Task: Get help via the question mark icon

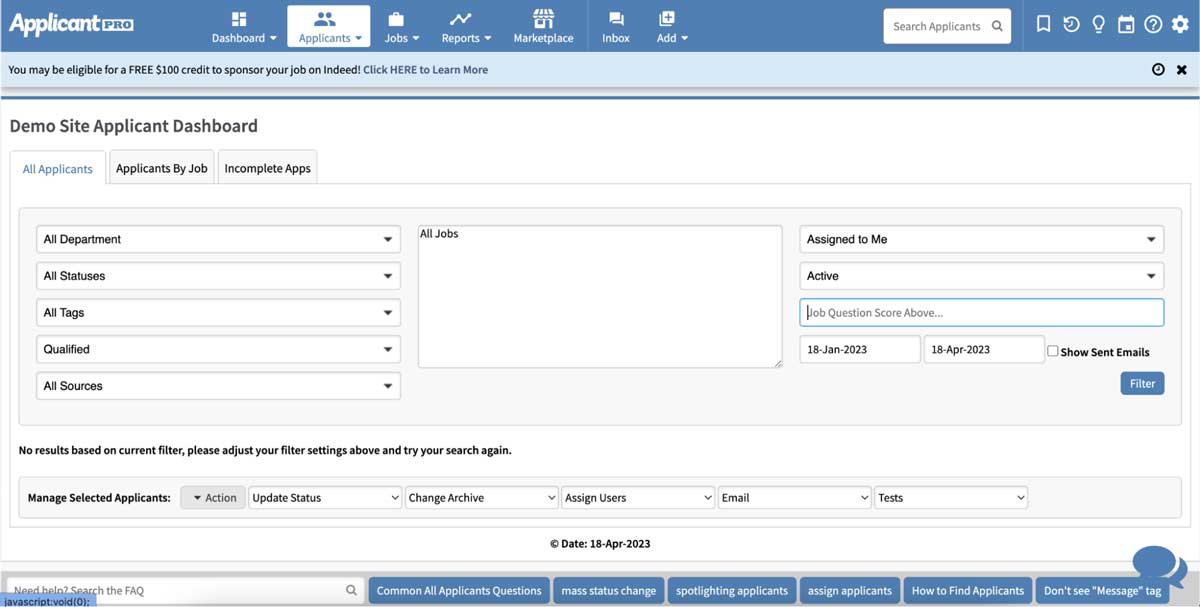Action: pyautogui.click(x=1153, y=23)
